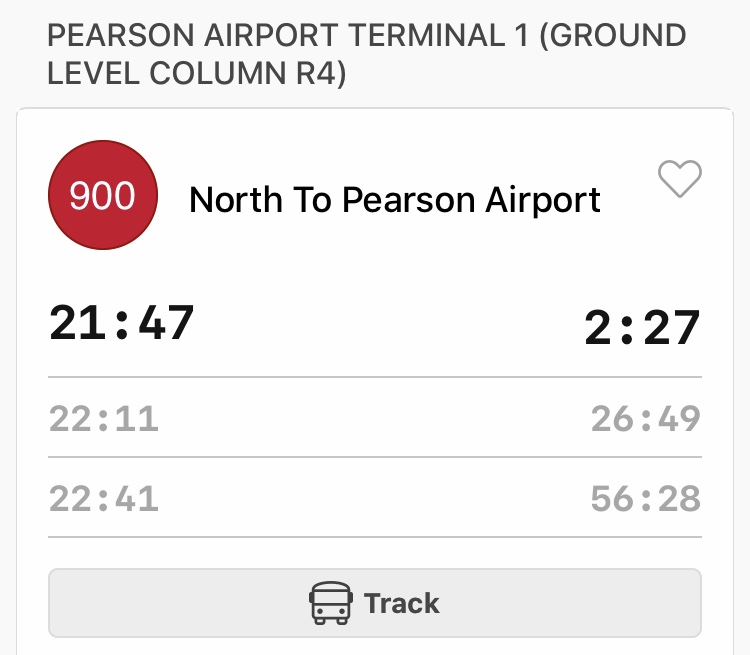Click the Track button

coord(375,603)
